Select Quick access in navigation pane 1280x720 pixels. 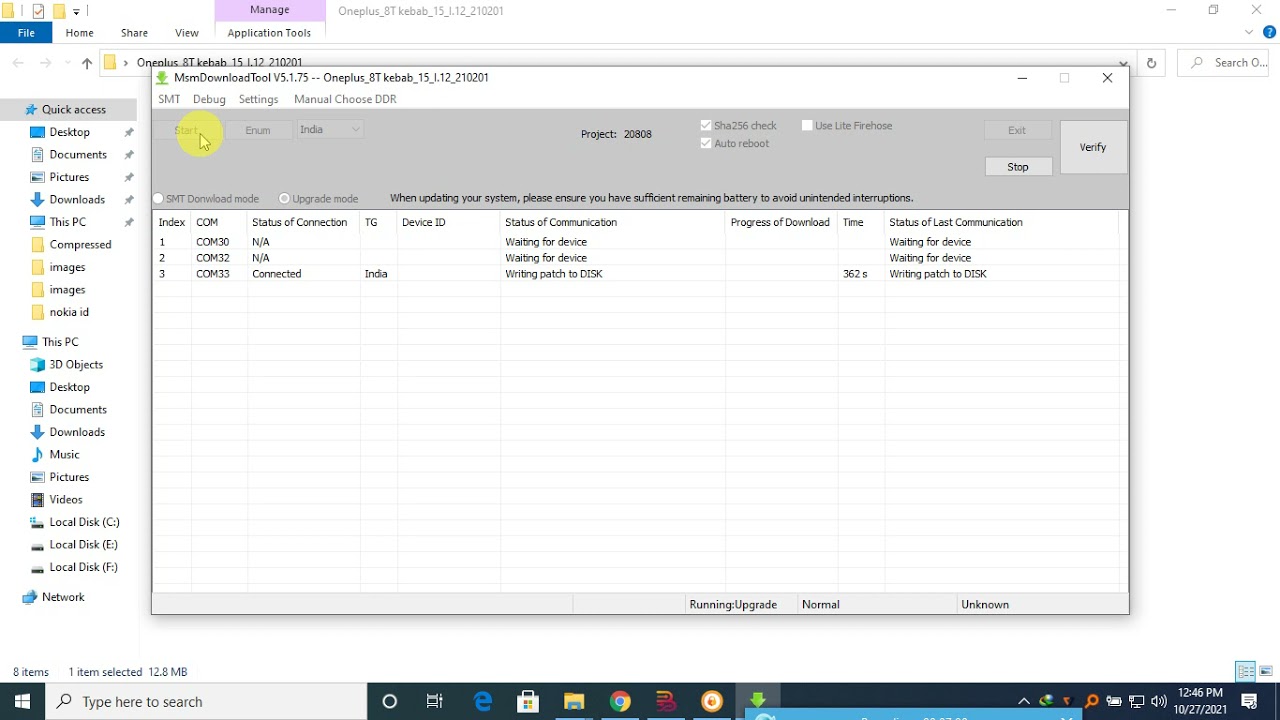point(73,110)
